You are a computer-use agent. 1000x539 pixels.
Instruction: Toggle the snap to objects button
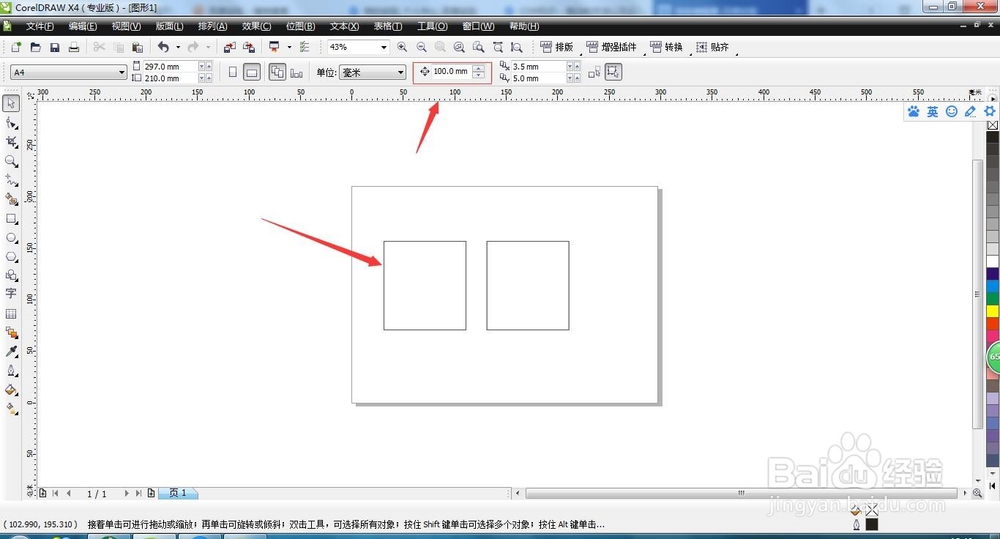(x=613, y=72)
